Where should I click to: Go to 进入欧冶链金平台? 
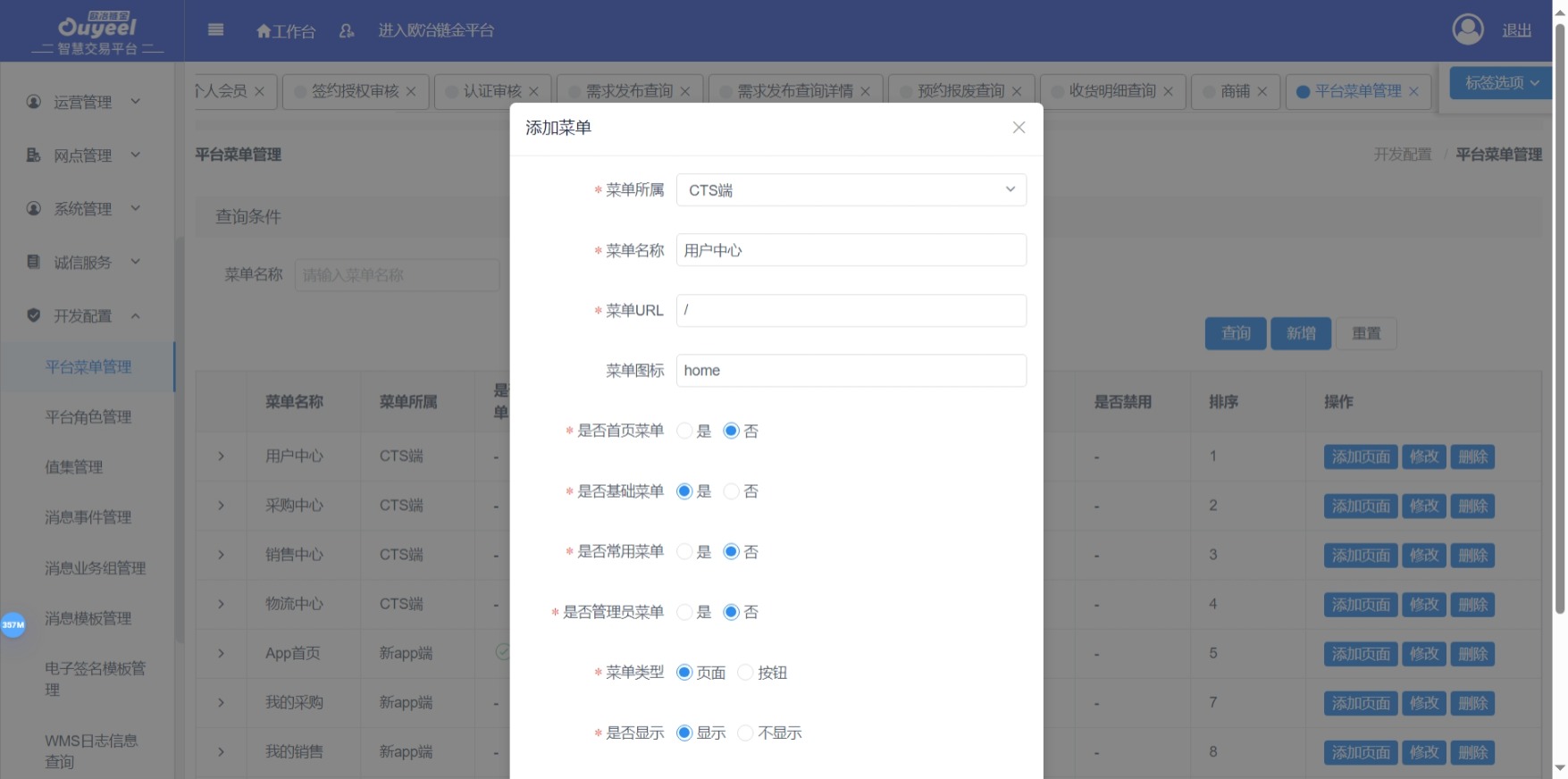[x=436, y=30]
